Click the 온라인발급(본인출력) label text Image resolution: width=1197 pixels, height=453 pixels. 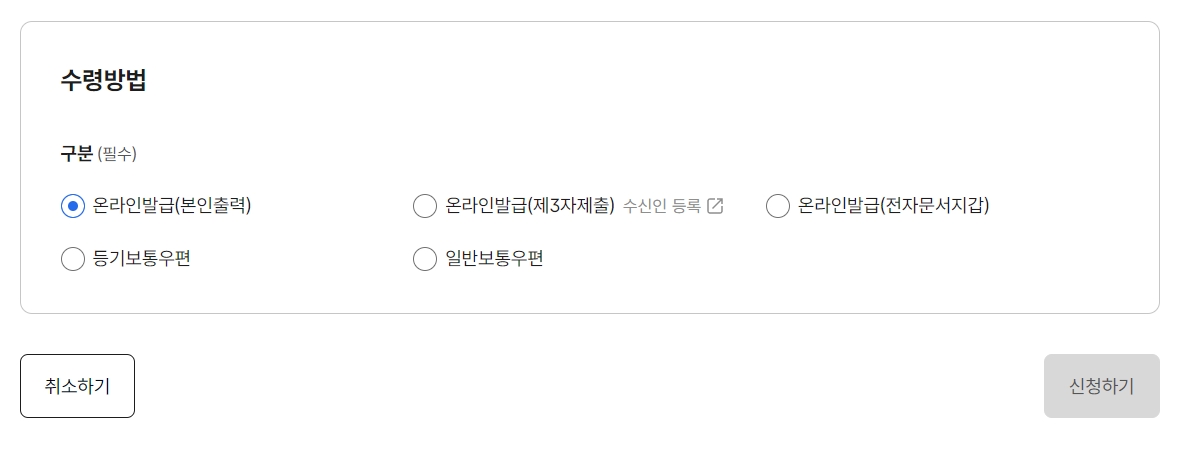tap(172, 205)
